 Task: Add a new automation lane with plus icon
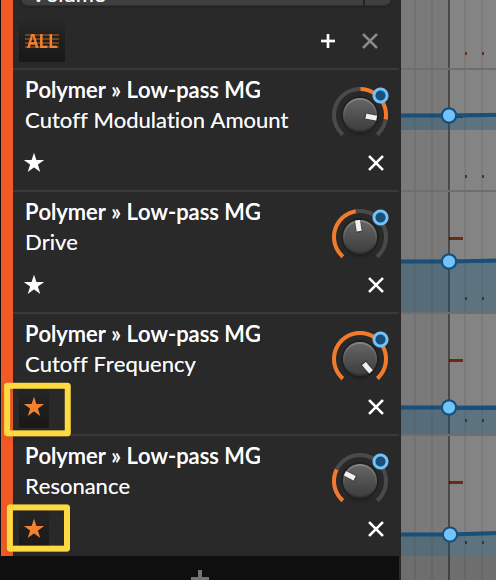(x=328, y=41)
